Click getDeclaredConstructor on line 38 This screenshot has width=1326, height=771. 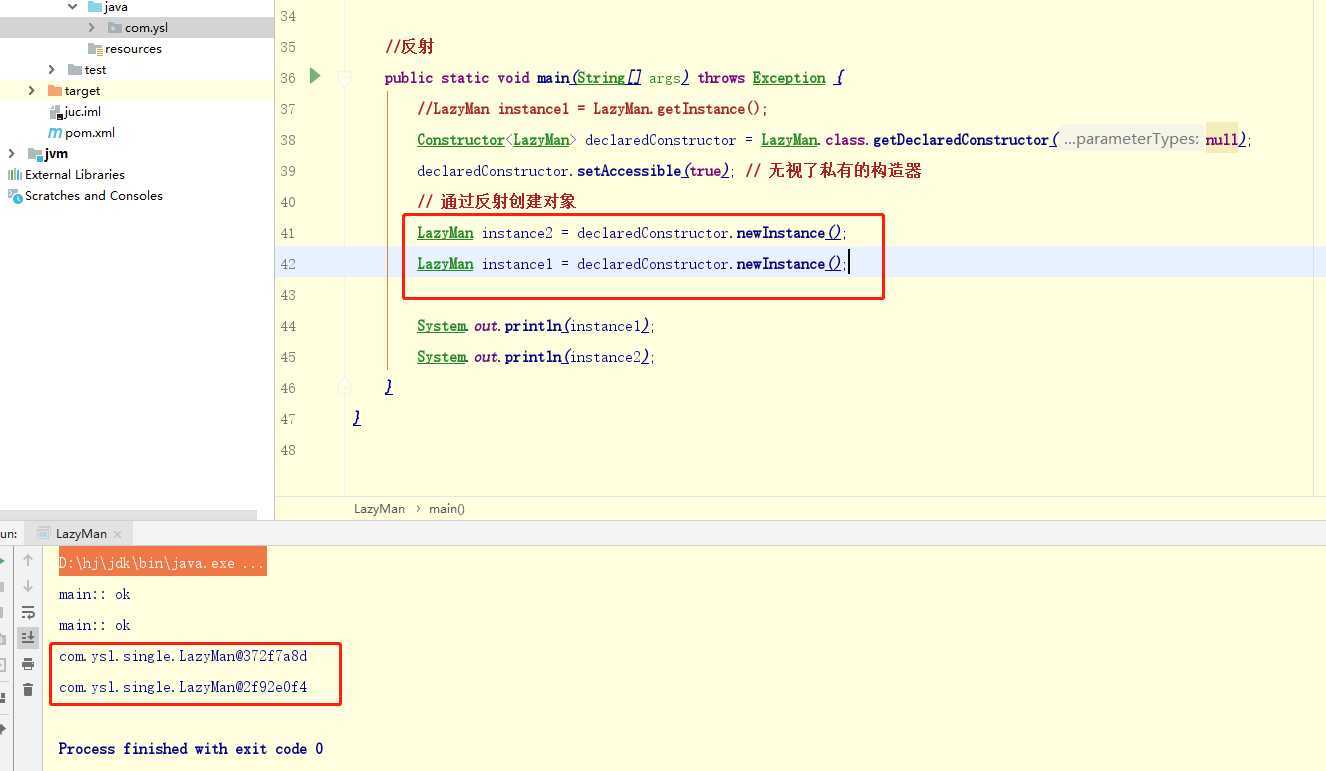coord(960,140)
